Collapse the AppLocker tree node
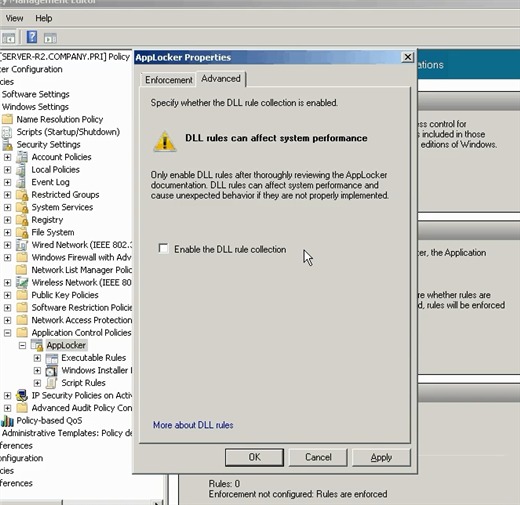Viewport: 520px width, 505px height. (22, 345)
